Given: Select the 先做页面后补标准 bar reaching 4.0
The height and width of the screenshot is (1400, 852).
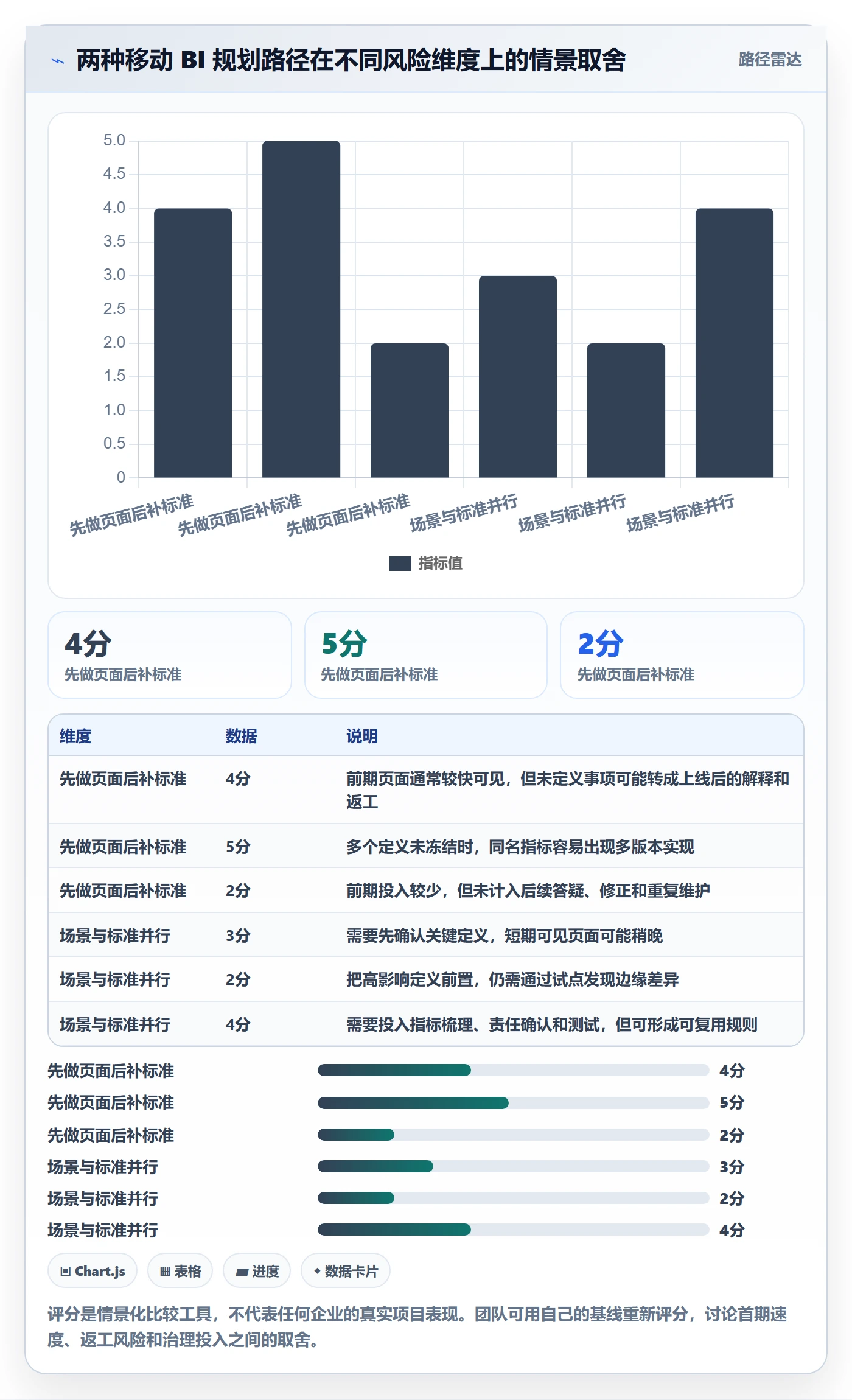Looking at the screenshot, I should pyautogui.click(x=193, y=343).
